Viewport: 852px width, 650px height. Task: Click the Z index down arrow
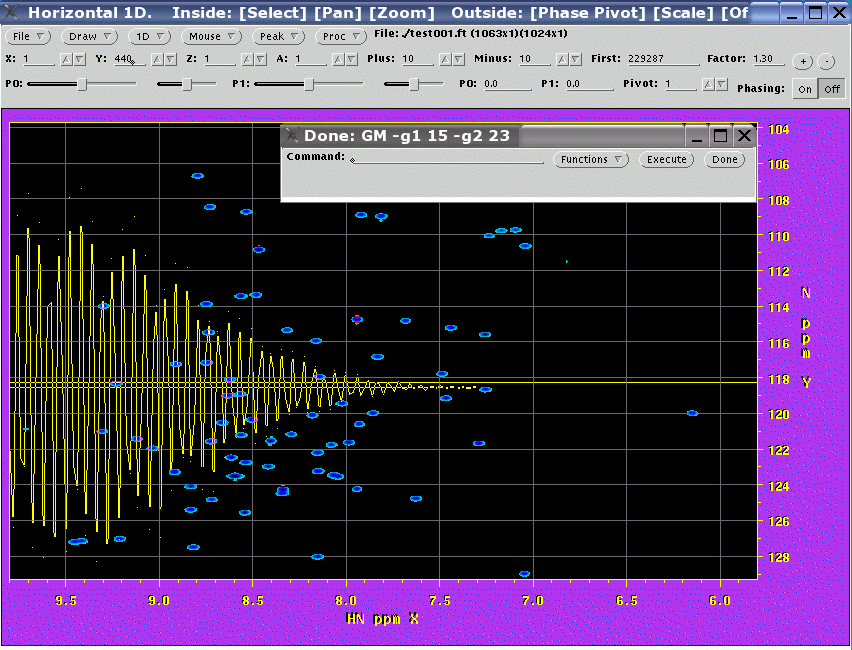tap(261, 59)
